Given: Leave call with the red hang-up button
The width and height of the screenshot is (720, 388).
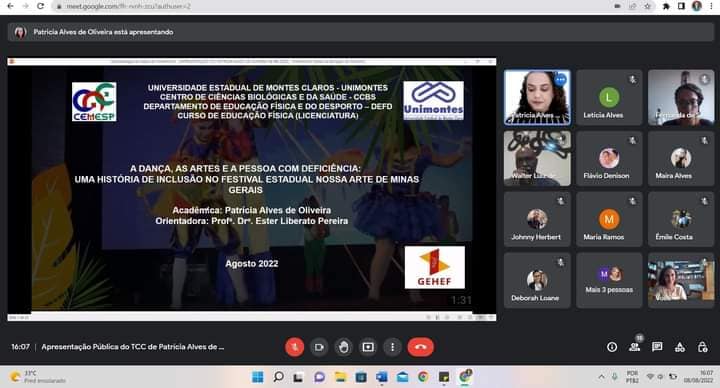Looking at the screenshot, I should 420,347.
